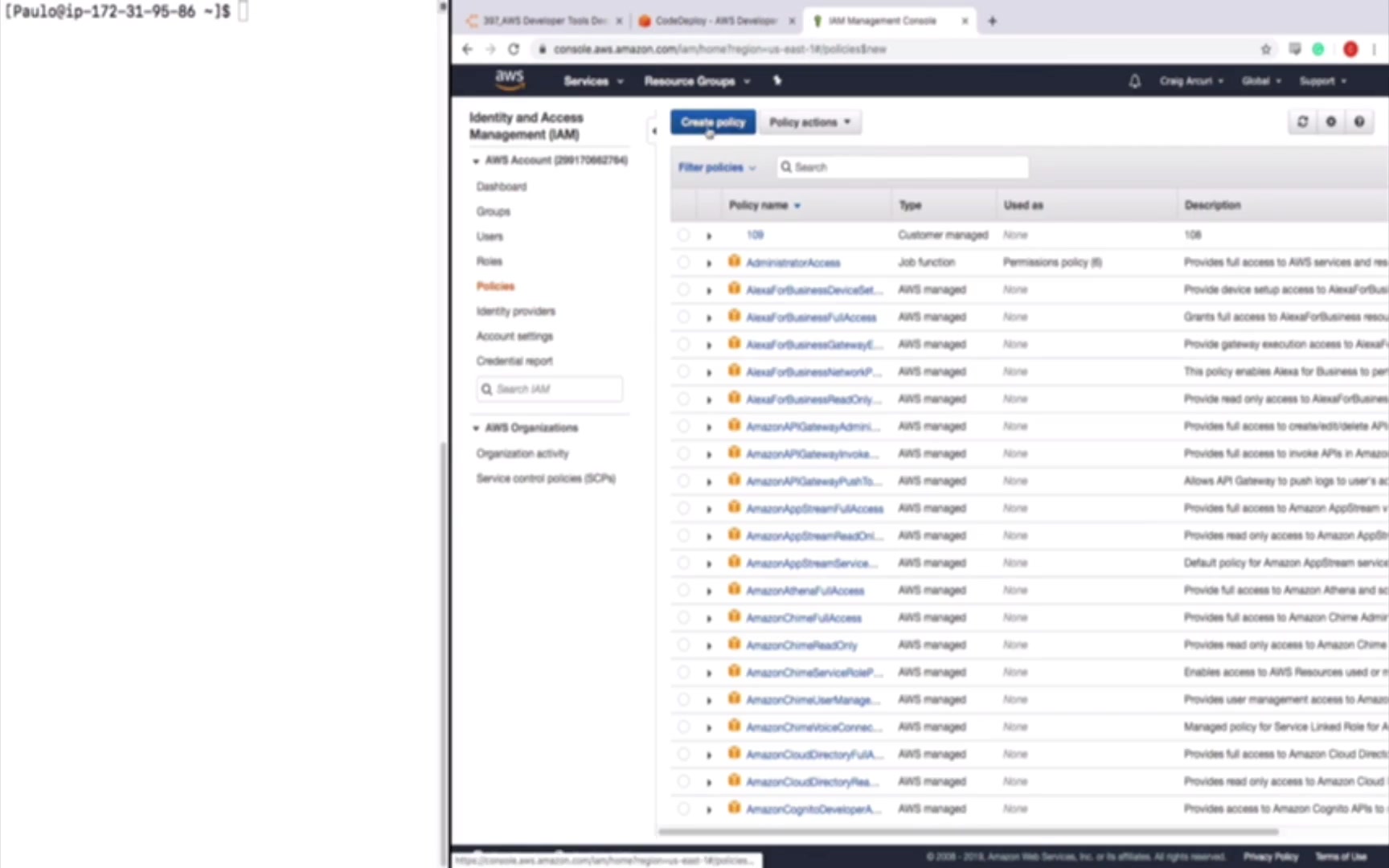The height and width of the screenshot is (868, 1389).
Task: Select the AdministratorAccess policy radio button
Action: (683, 262)
